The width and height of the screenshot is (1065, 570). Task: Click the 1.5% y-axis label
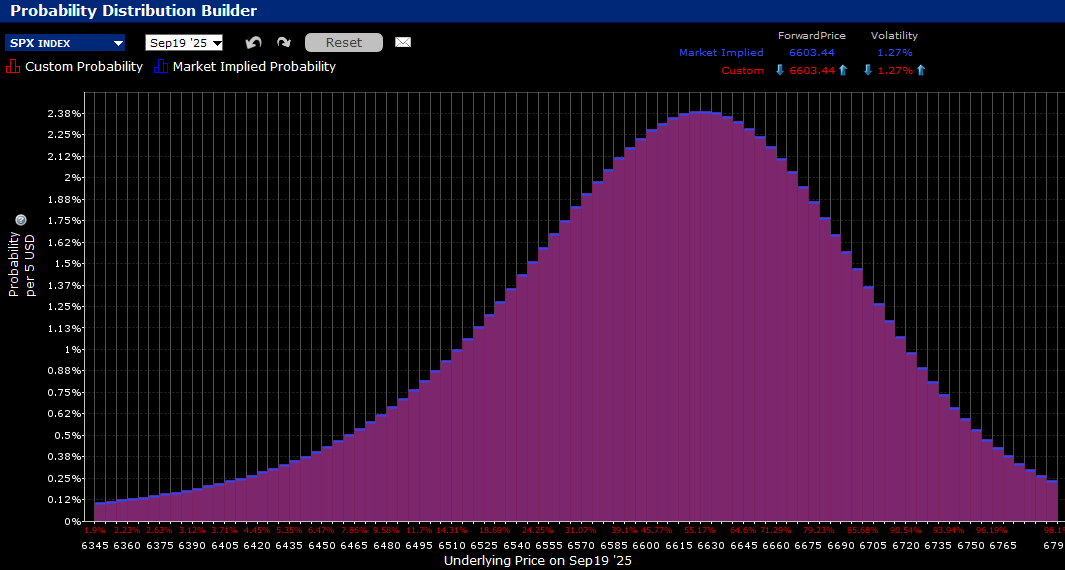(69, 264)
